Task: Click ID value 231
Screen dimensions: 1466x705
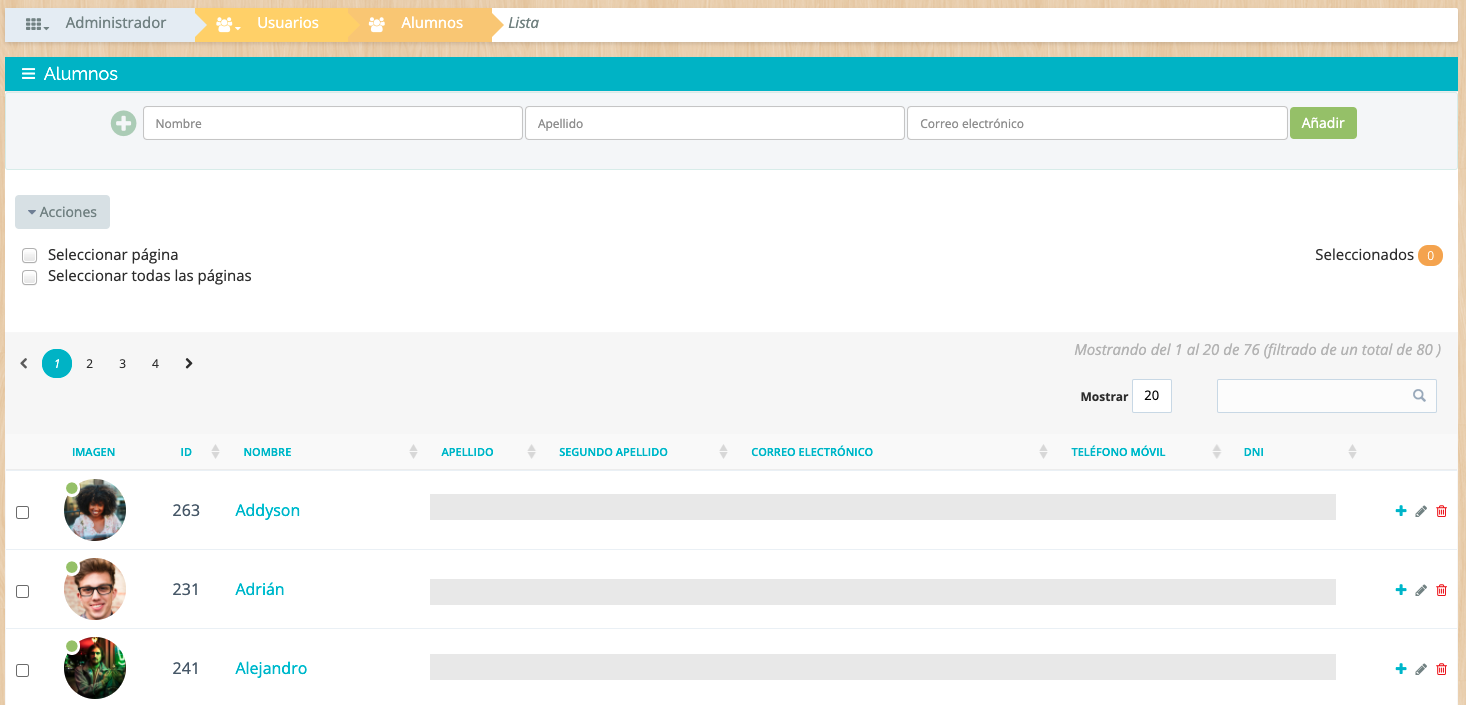Action: 186,589
